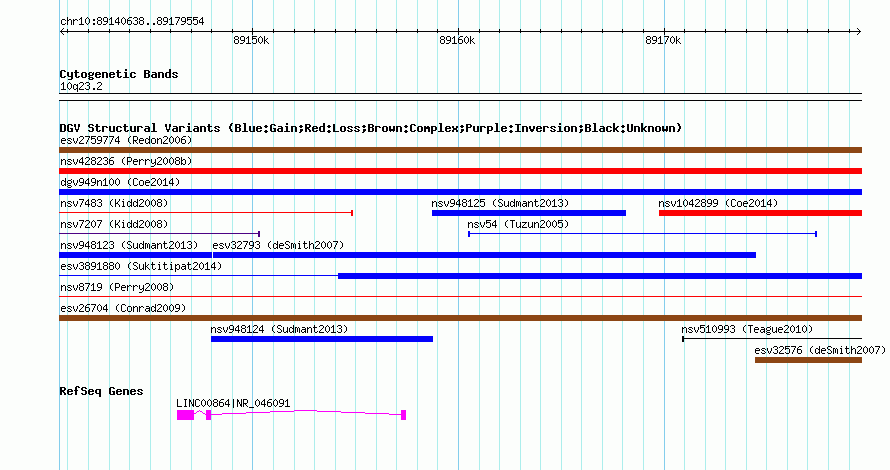
Task: Click the nsv1042899 (Coe2014) label text
Action: tap(718, 203)
